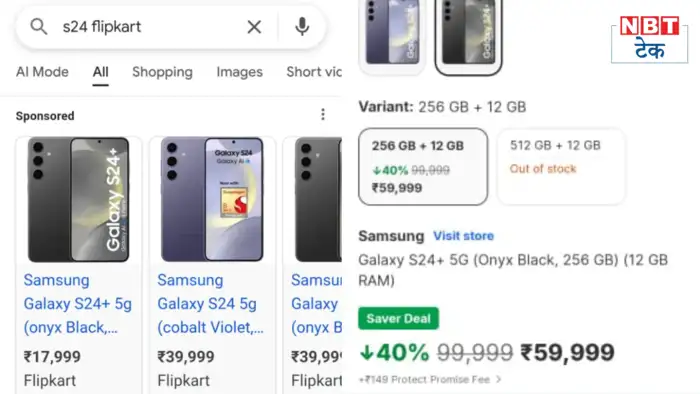Screen dimensions: 700x394
Task: Clear the search query with X icon
Action: (x=254, y=27)
